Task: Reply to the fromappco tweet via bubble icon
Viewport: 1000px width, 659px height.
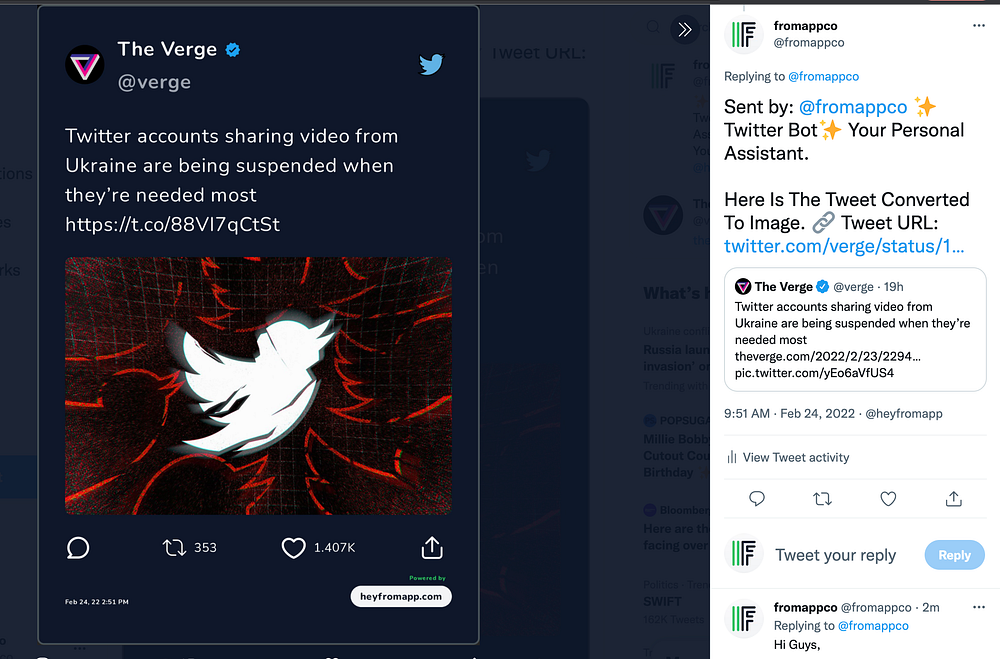Action: [x=757, y=498]
